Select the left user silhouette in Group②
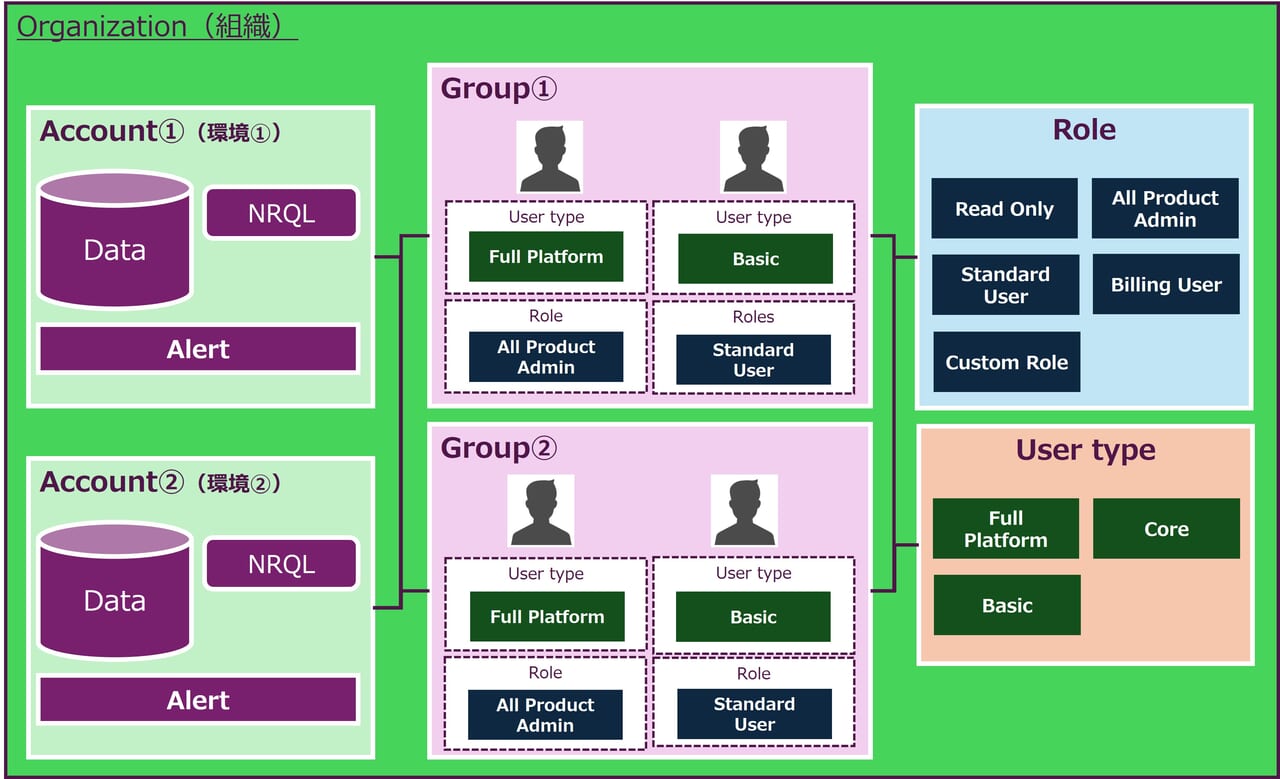 click(x=540, y=511)
